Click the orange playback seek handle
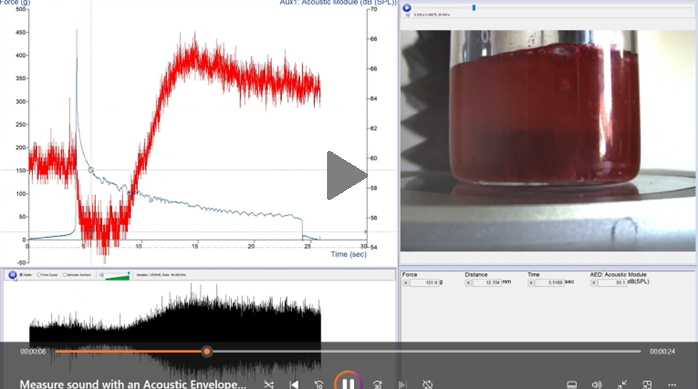Screen dimensions: 698x389 (x=207, y=352)
